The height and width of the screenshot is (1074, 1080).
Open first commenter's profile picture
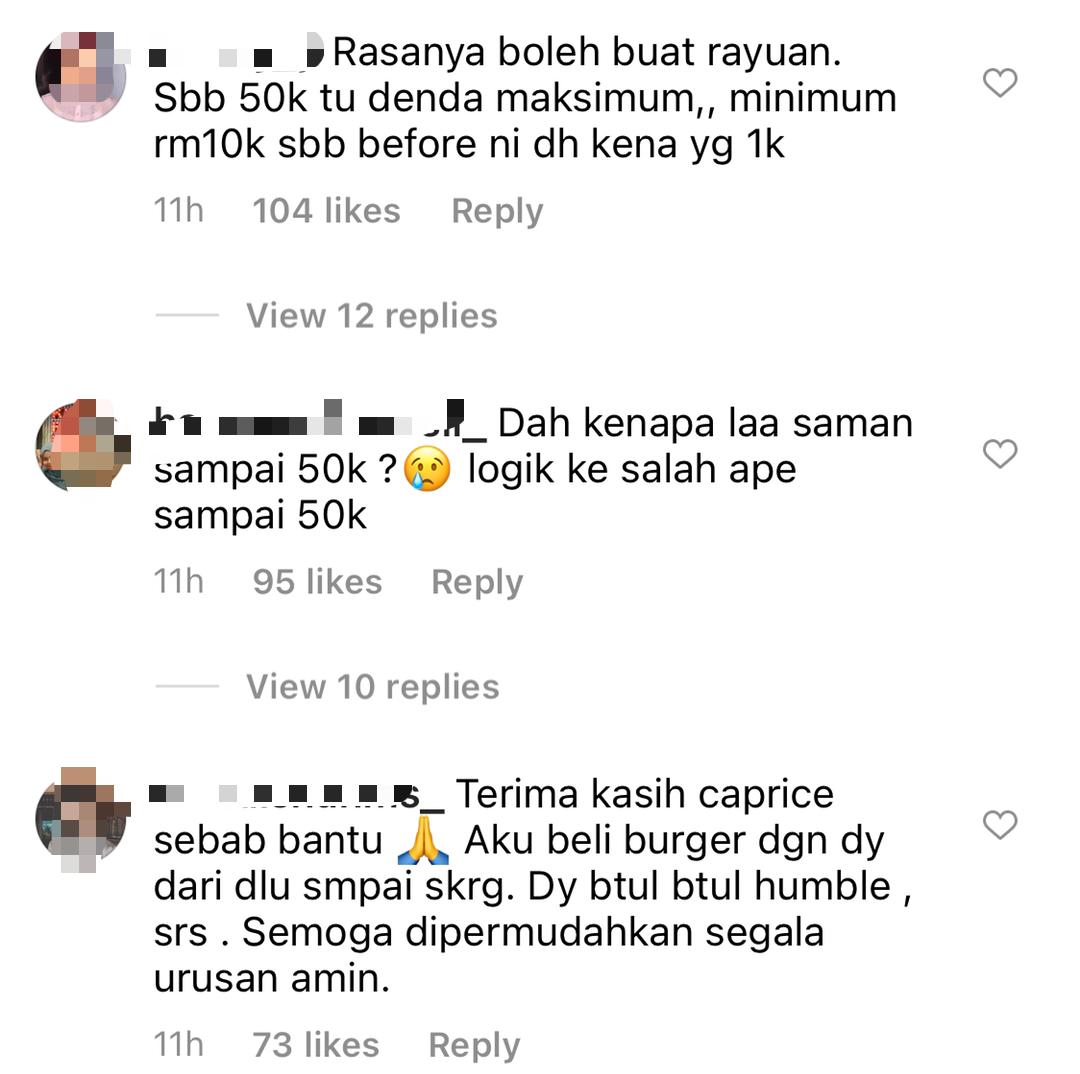pyautogui.click(x=81, y=77)
